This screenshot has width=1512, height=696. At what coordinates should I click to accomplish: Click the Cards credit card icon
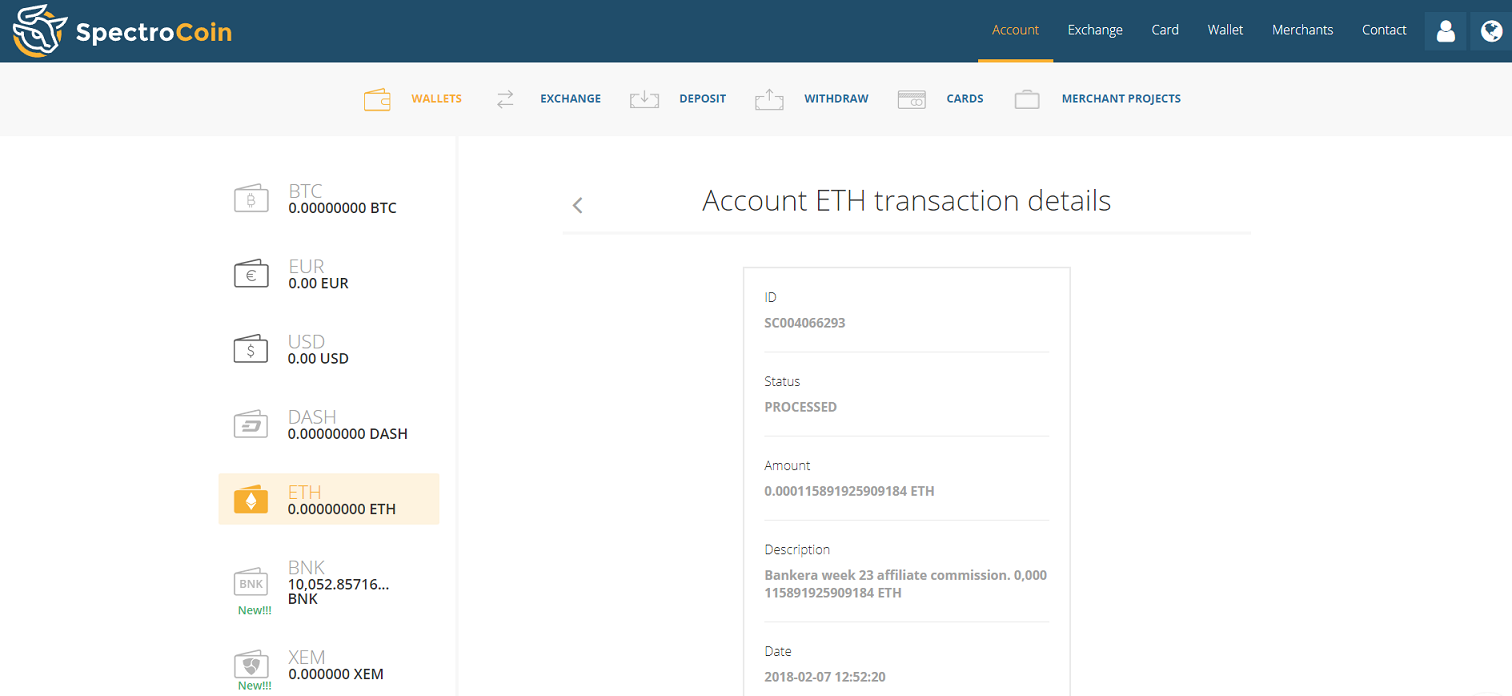point(911,99)
